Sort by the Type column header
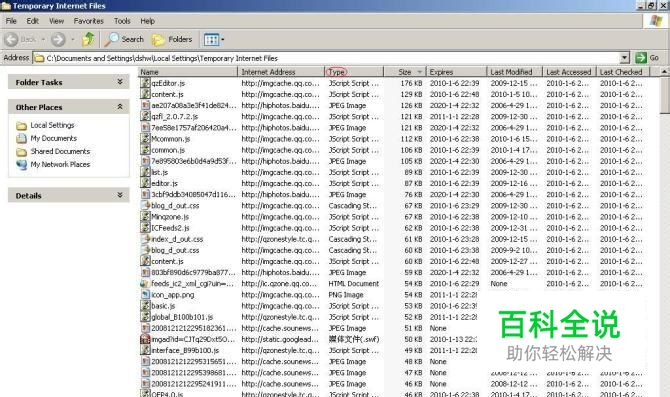 pyautogui.click(x=354, y=72)
